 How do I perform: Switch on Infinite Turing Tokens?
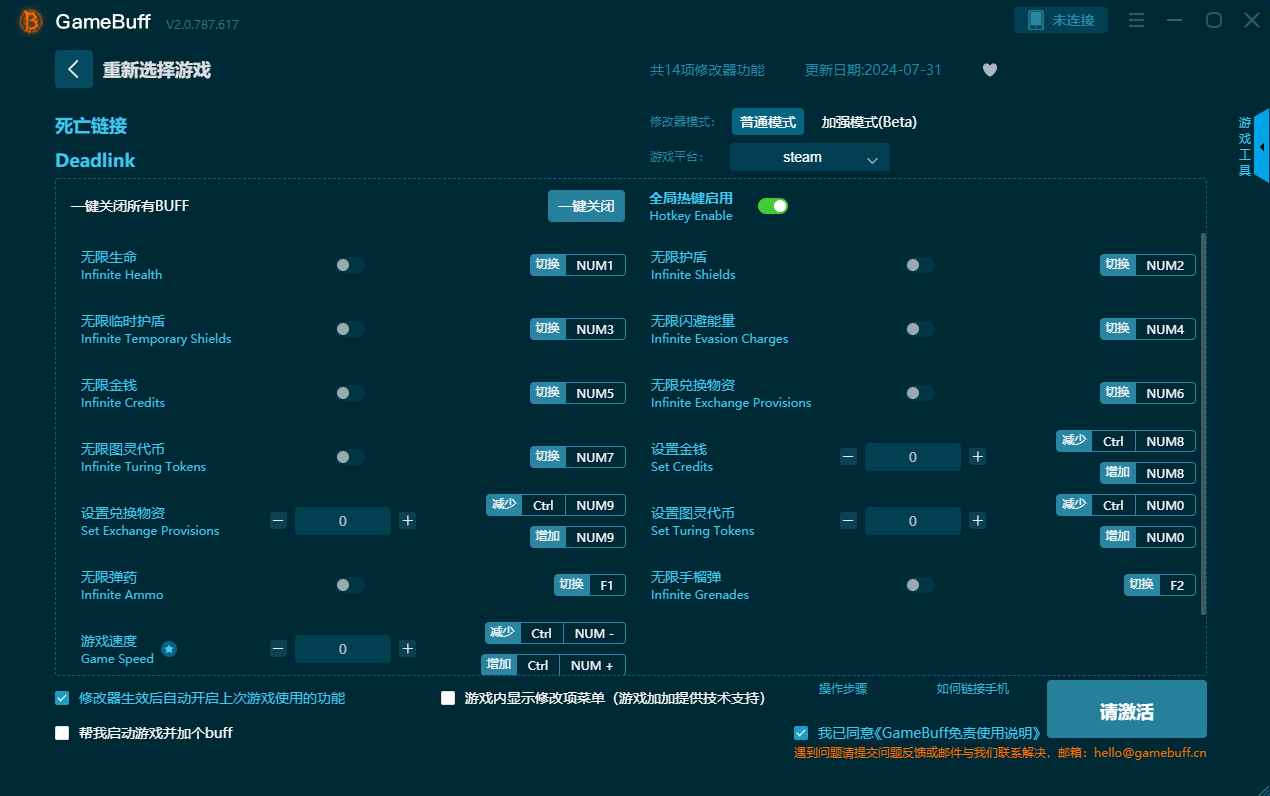point(350,457)
